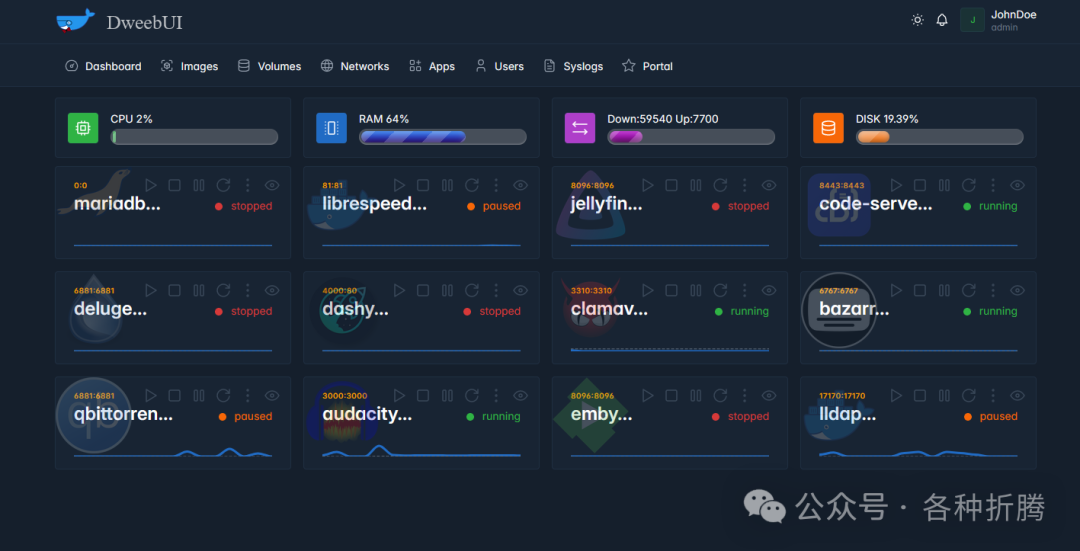Start the jellyfin container
This screenshot has height=551, width=1080.
point(648,185)
